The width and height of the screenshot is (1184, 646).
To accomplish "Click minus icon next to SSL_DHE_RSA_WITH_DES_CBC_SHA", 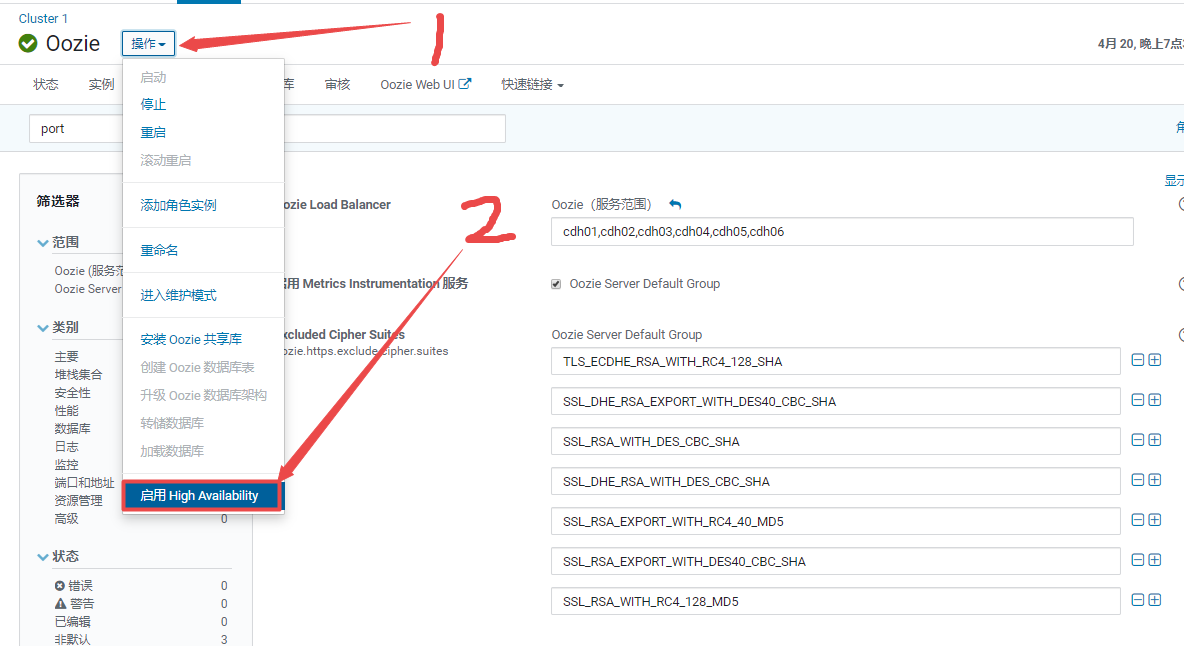I will (1138, 480).
